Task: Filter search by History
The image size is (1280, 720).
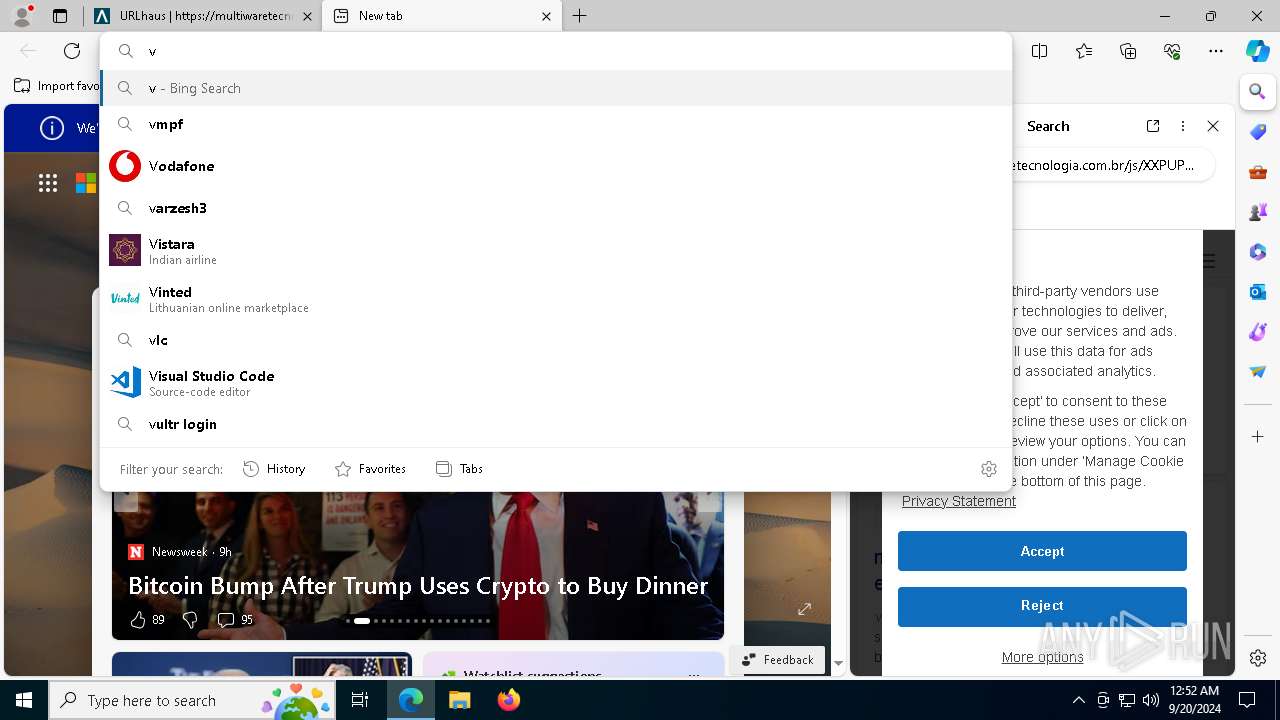Action: (274, 469)
